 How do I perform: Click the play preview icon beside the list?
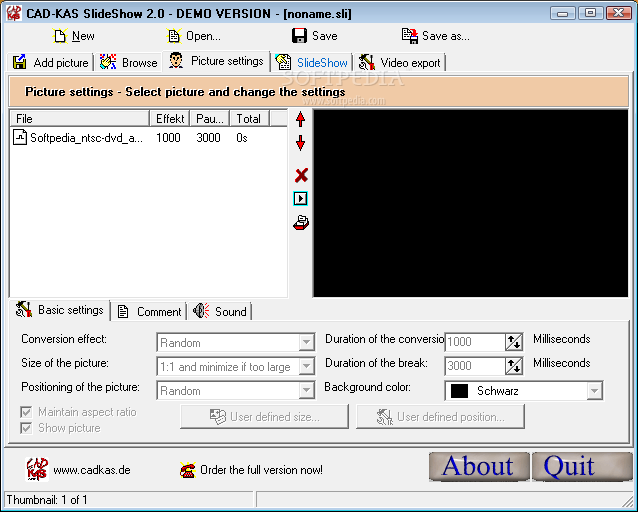tap(301, 199)
